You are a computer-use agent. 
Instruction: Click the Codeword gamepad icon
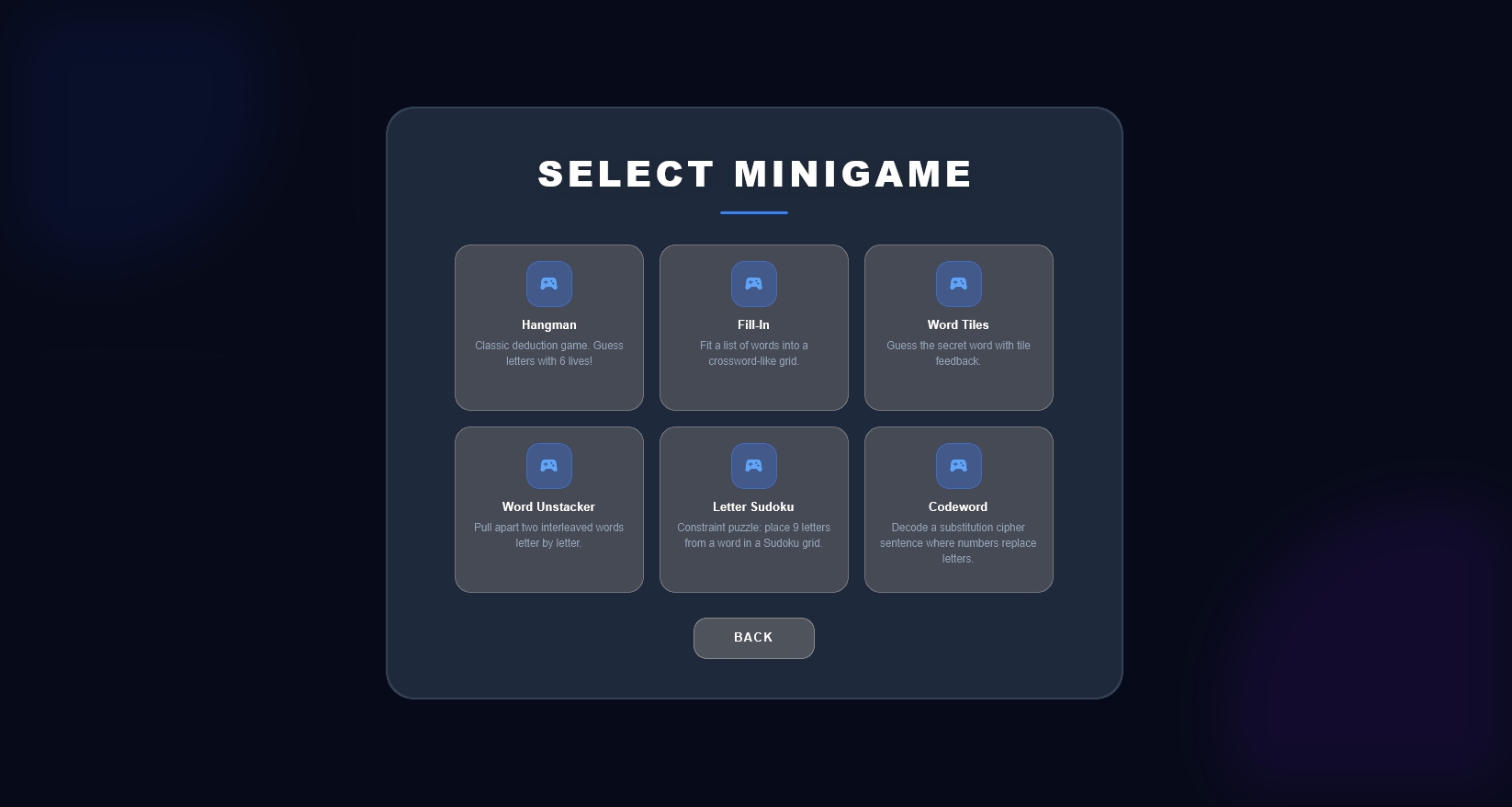[959, 466]
